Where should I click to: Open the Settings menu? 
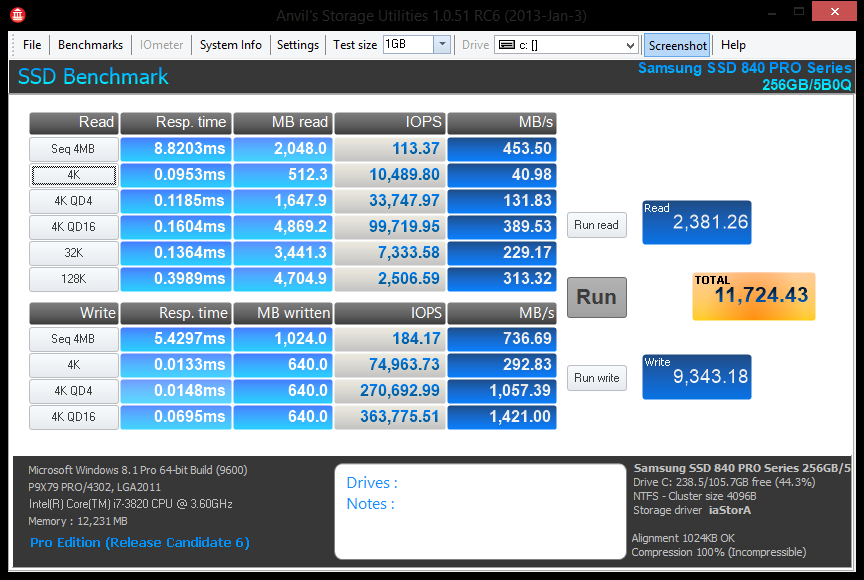click(298, 45)
